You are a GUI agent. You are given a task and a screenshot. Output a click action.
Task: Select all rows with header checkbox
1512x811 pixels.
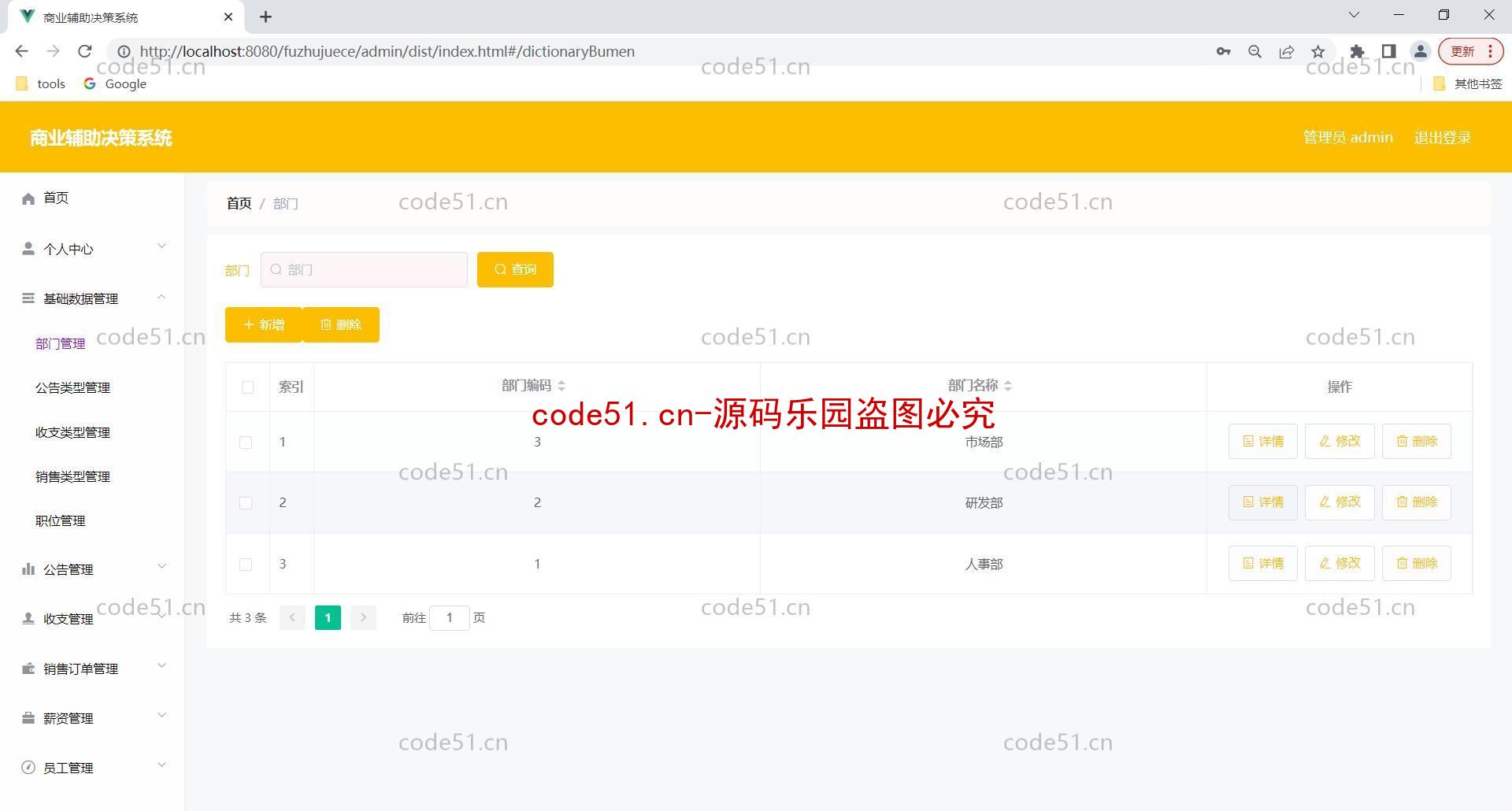point(247,387)
